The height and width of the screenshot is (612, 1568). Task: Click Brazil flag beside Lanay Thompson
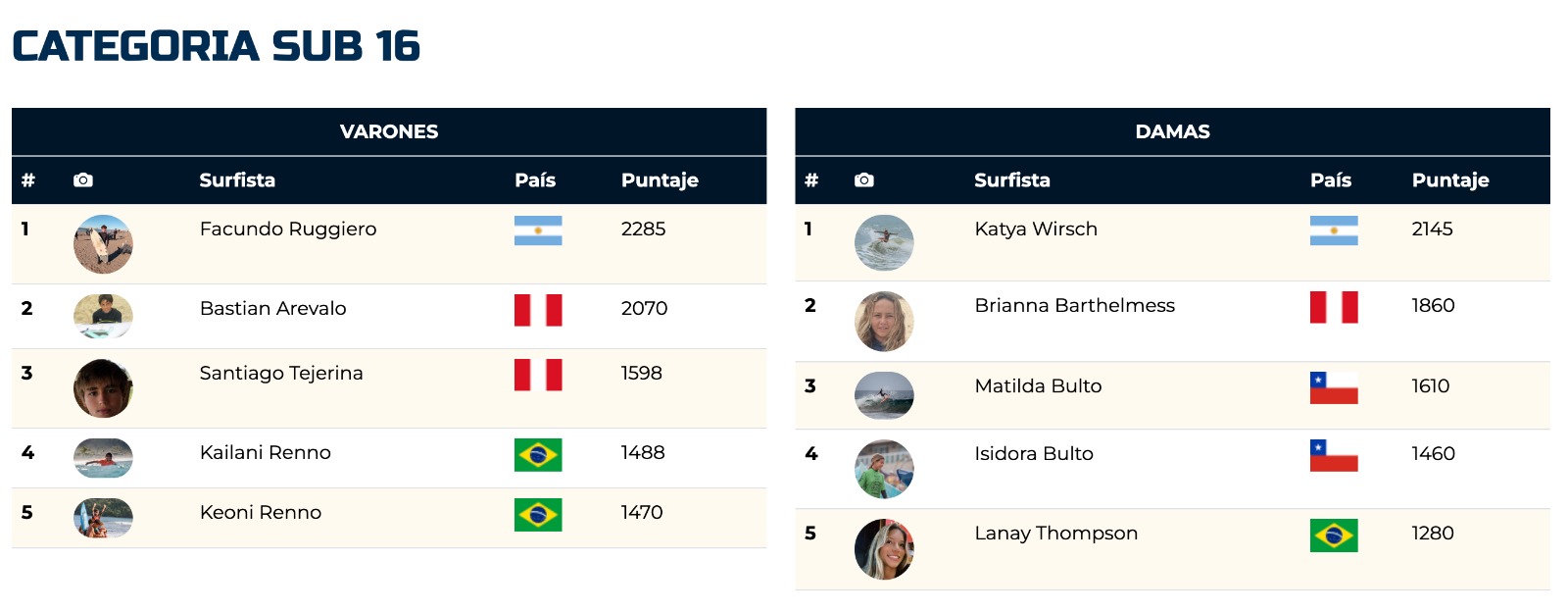pyautogui.click(x=1334, y=535)
